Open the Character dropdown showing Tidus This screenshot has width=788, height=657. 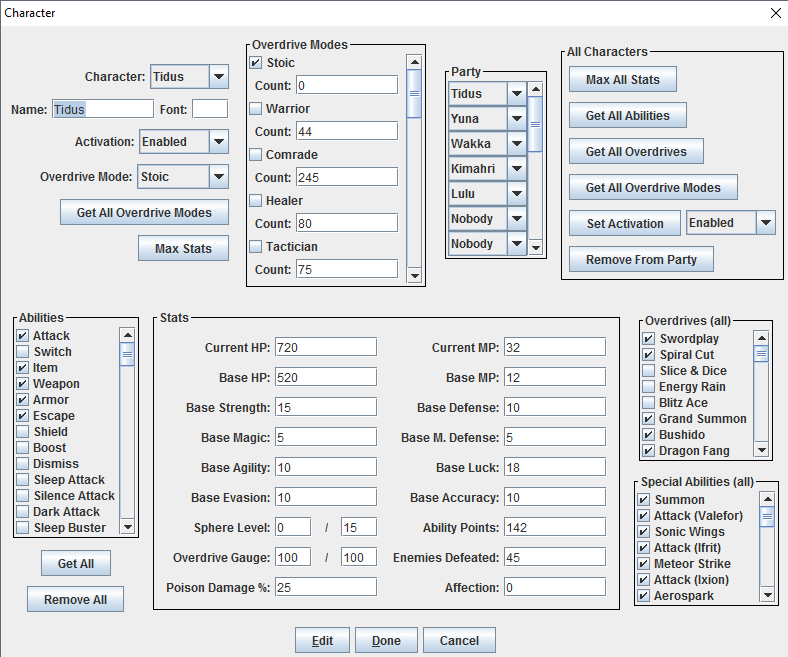(189, 76)
